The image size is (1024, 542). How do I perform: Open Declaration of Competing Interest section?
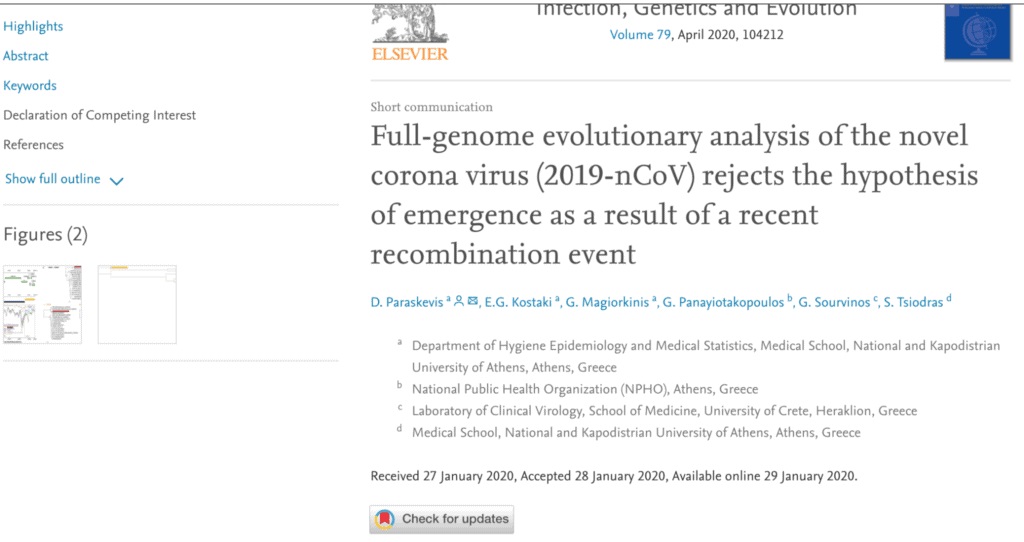(100, 115)
